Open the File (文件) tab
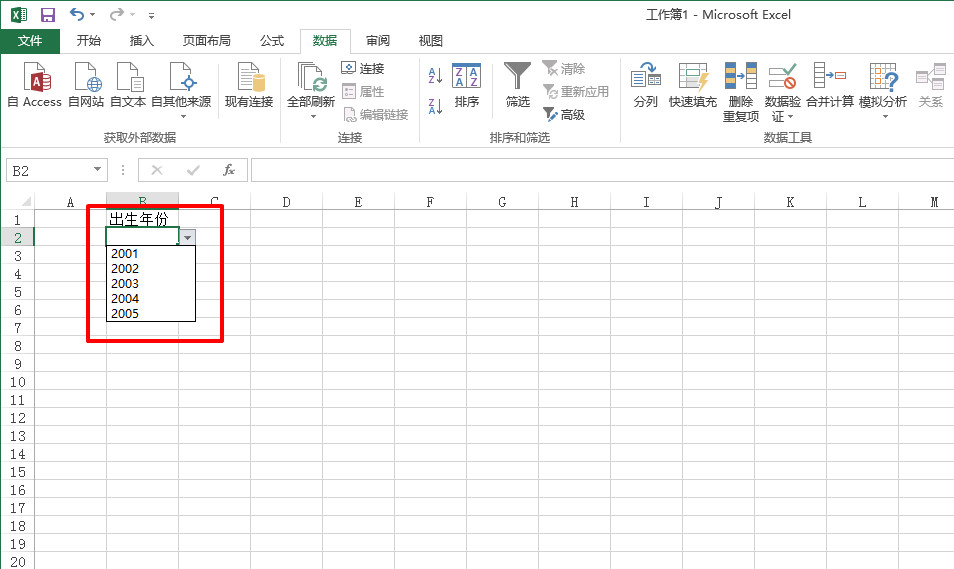This screenshot has height=569, width=954. tap(30, 41)
